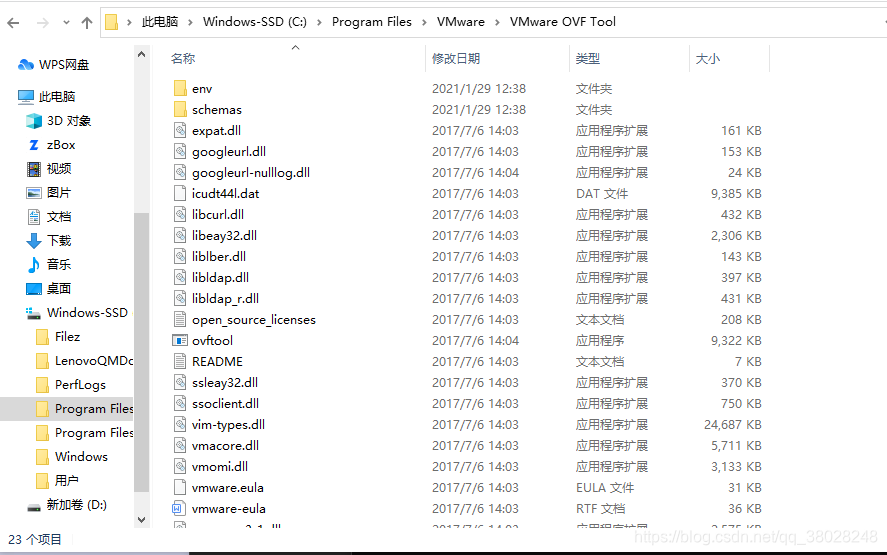Click the navigation pane scrollbar thumb
Image resolution: width=887 pixels, height=555 pixels.
[x=141, y=352]
